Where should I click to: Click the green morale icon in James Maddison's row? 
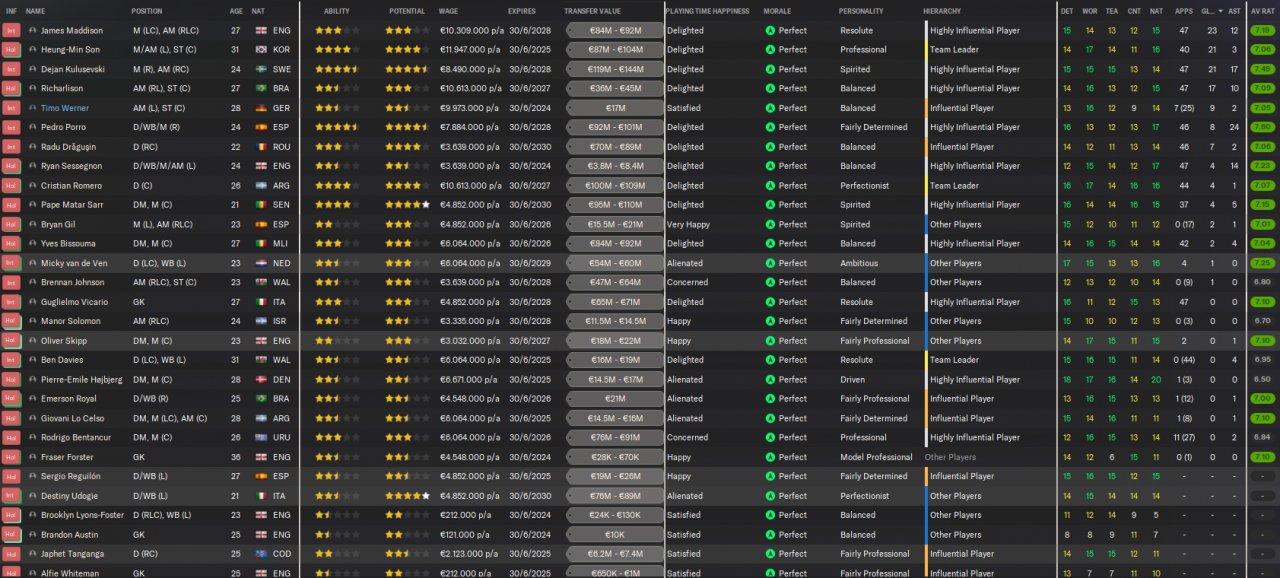(770, 30)
